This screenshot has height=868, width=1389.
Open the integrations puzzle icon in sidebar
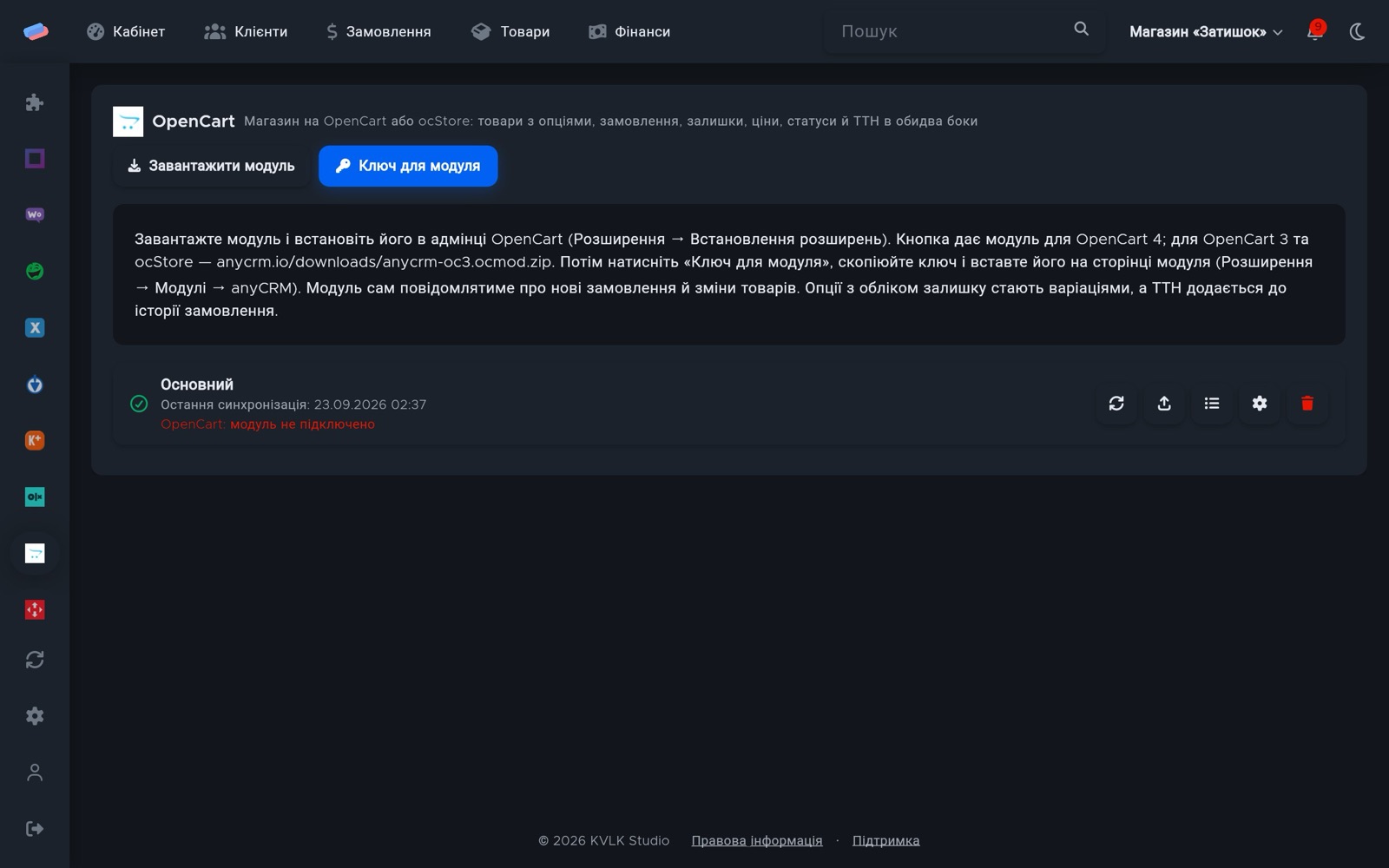tap(35, 102)
